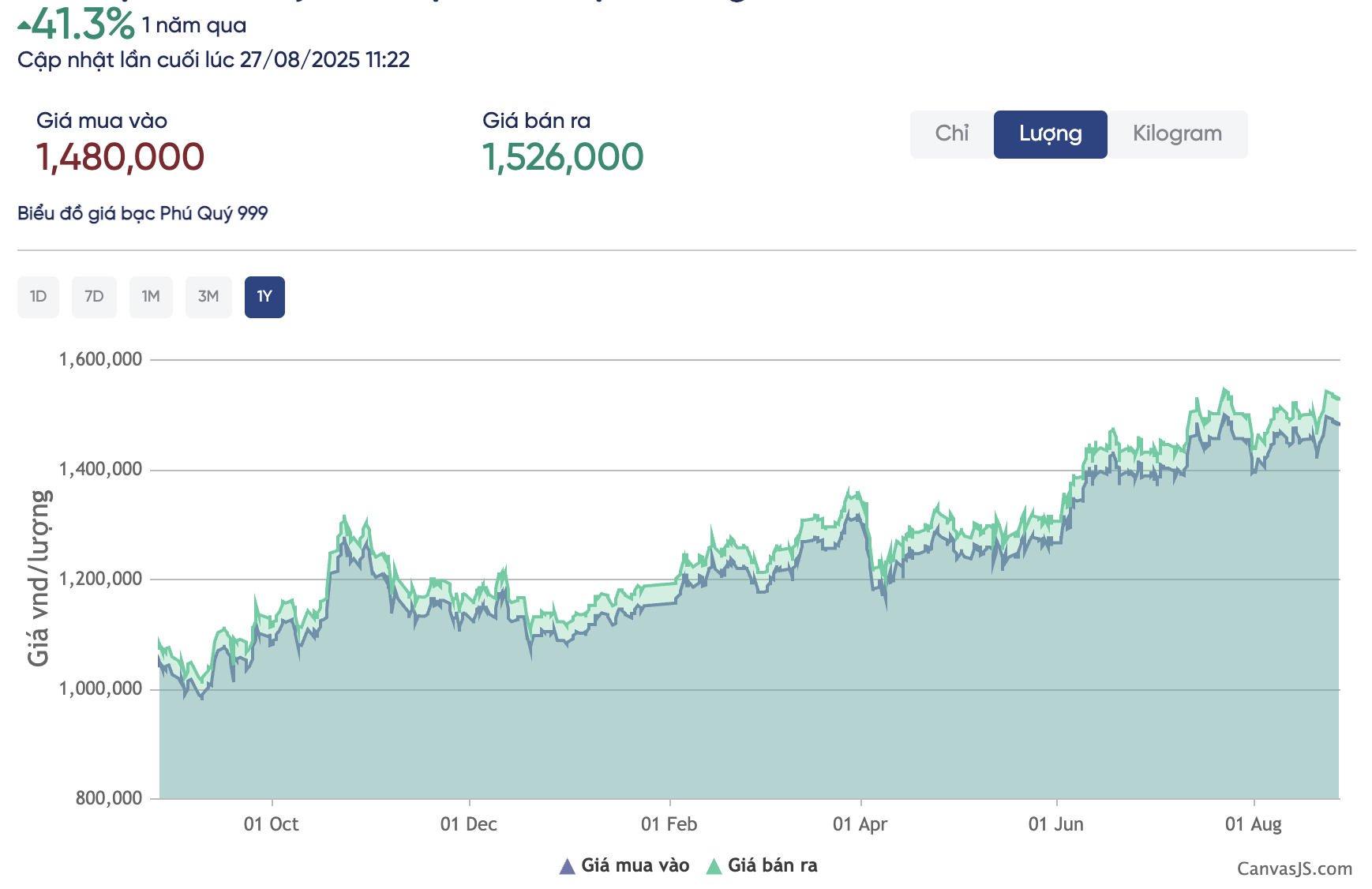1372x889 pixels.
Task: Toggle Giá bán ra legend triangle icon
Action: tap(714, 866)
